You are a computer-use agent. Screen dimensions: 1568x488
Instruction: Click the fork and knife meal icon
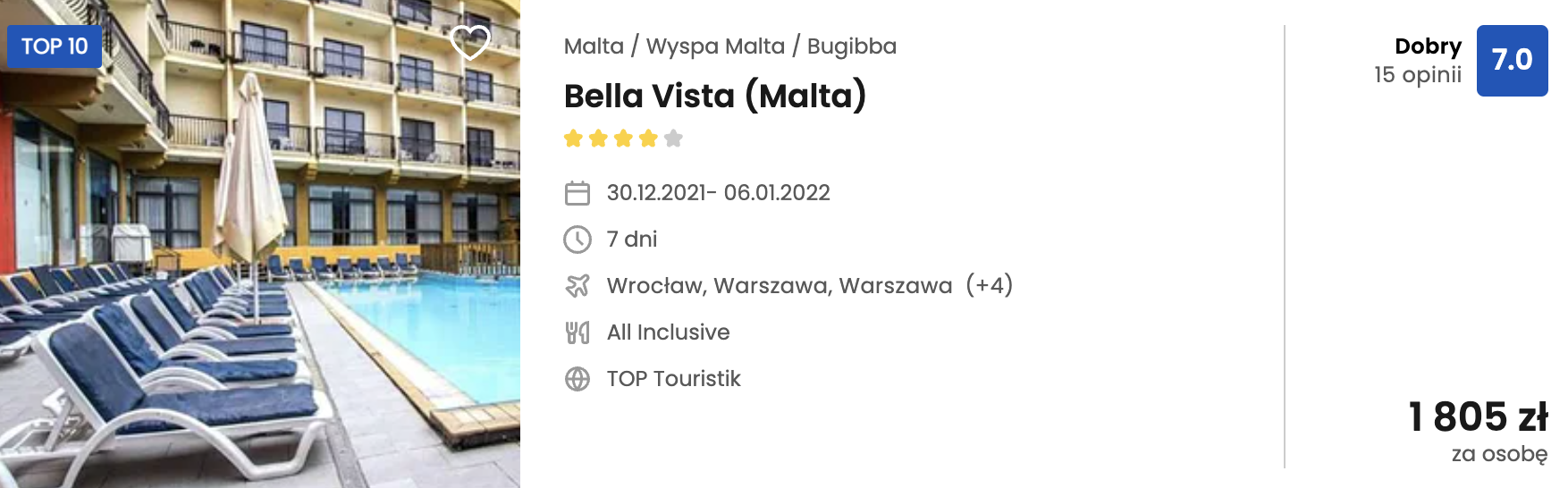click(577, 332)
